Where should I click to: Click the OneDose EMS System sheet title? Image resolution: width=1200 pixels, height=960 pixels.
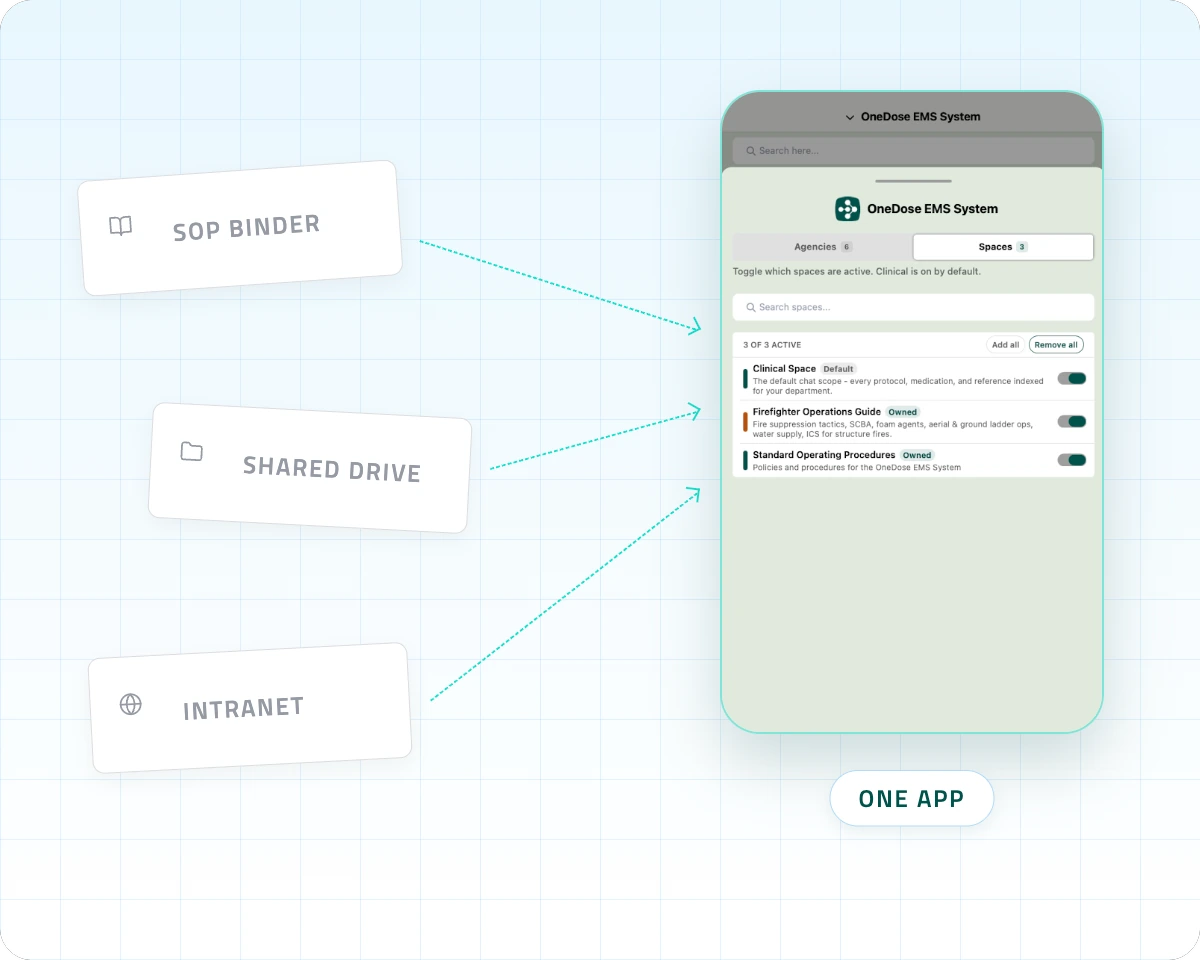point(932,209)
